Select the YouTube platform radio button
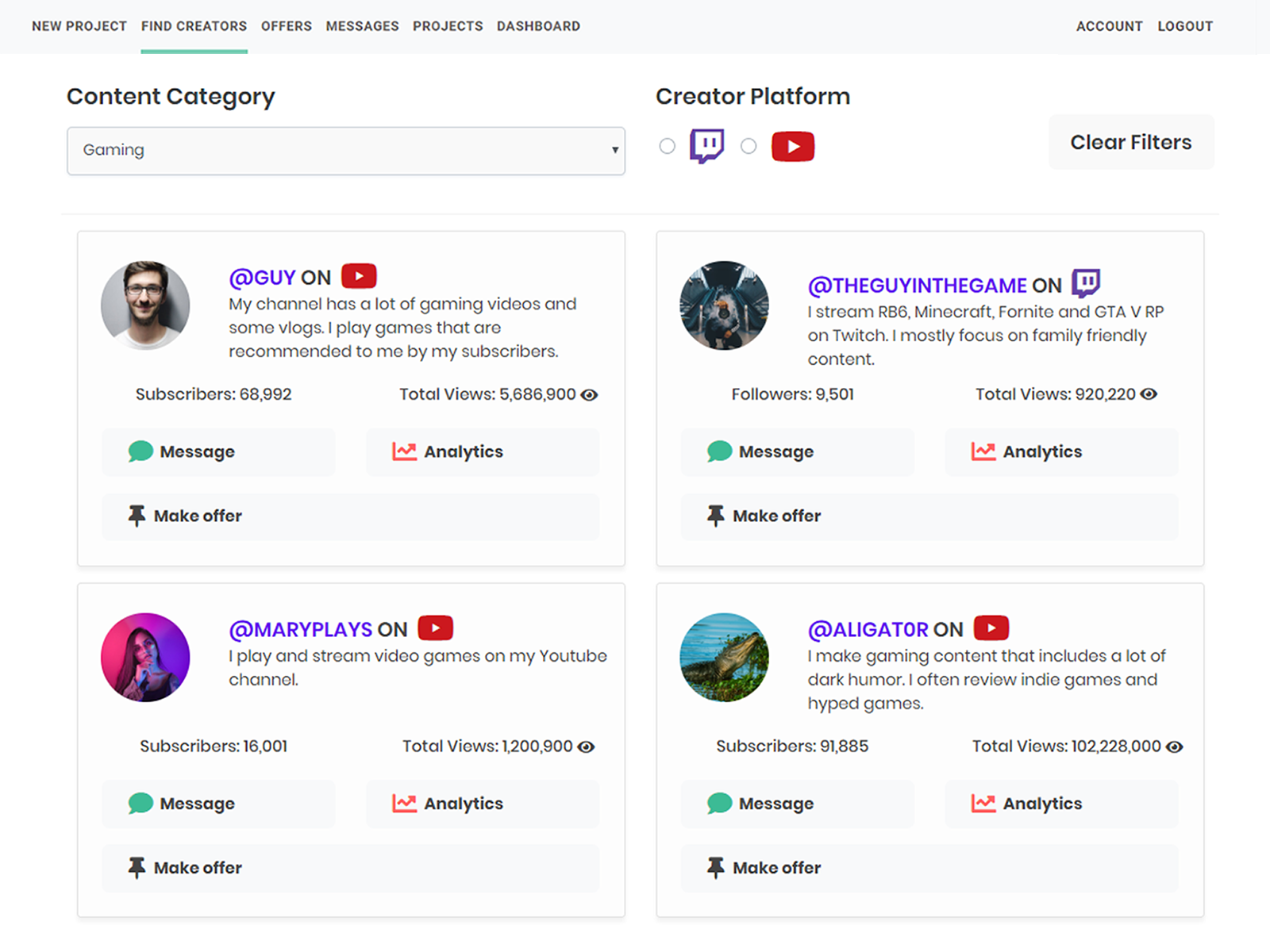 [x=749, y=146]
